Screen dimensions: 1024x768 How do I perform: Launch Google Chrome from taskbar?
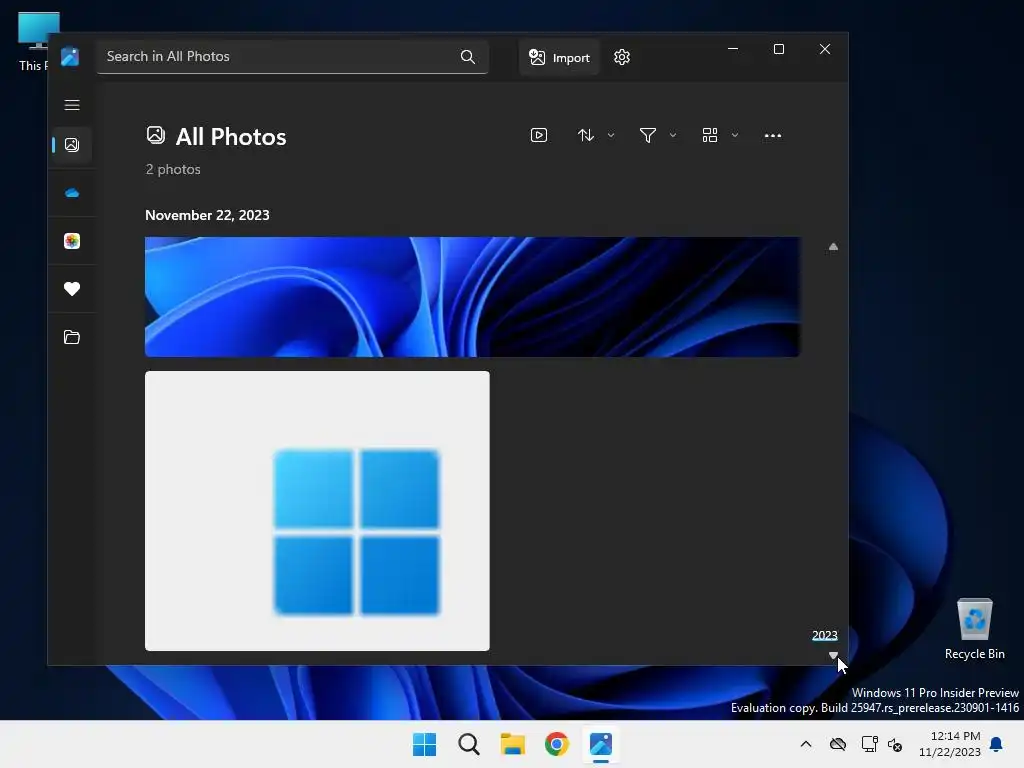(x=557, y=744)
